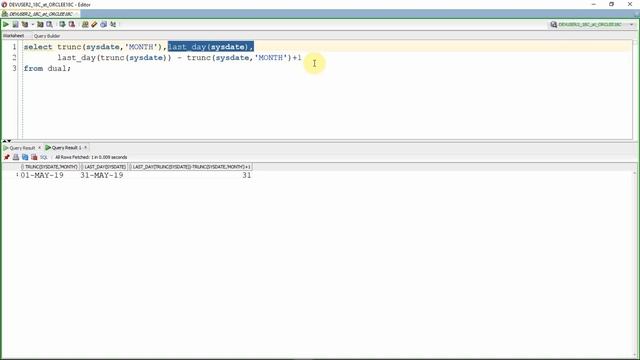Switch to the Worksheet tab

(x=13, y=36)
